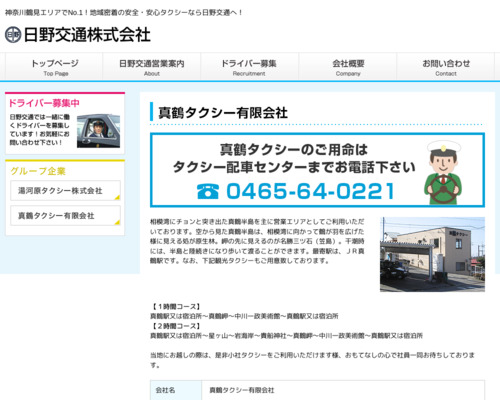
Task: Open 湯河原タクシー株式会社 group link
Action: point(65,191)
